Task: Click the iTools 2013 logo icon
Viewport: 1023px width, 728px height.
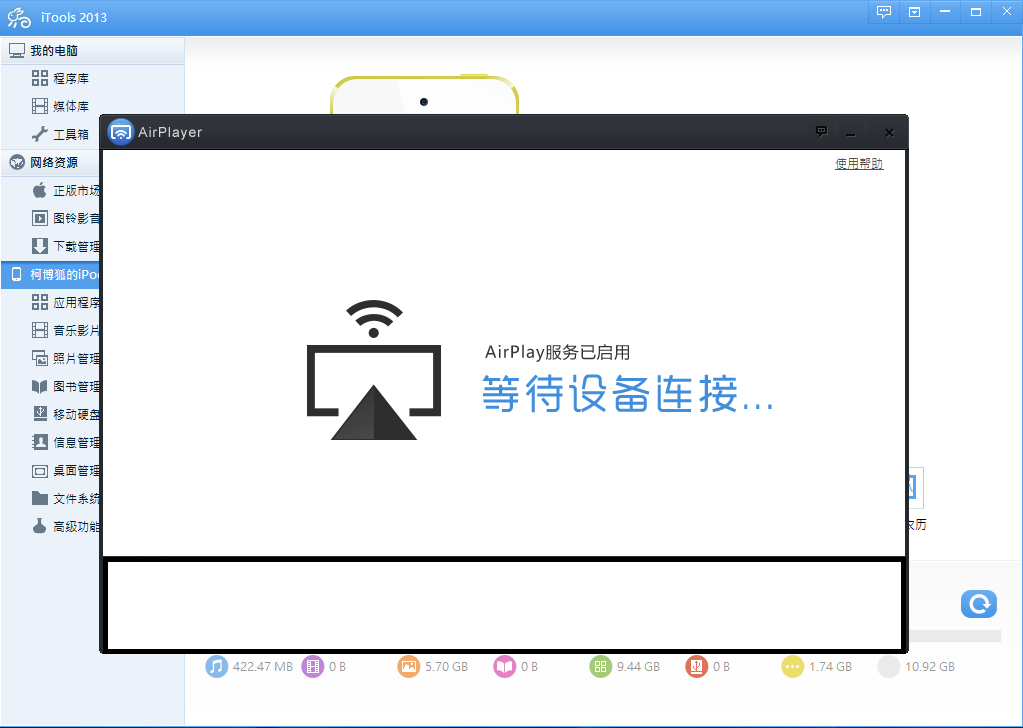Action: 19,18
